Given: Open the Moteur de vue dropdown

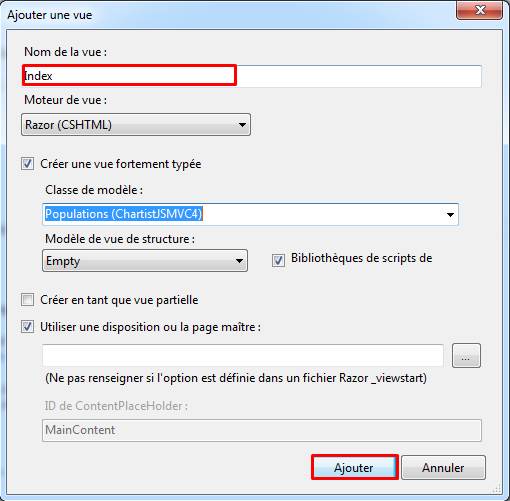Looking at the screenshot, I should [136, 125].
